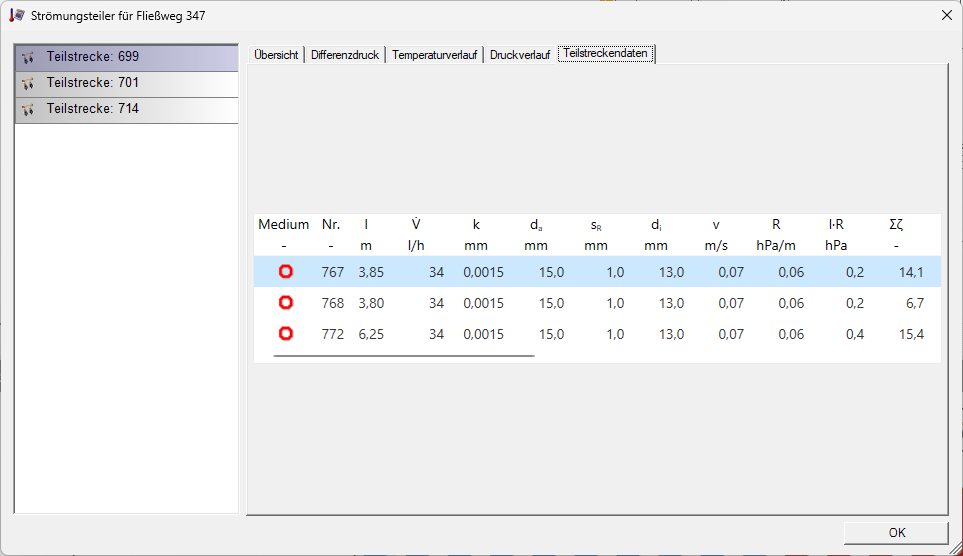
Task: Click the k roughness column header
Action: [x=476, y=224]
